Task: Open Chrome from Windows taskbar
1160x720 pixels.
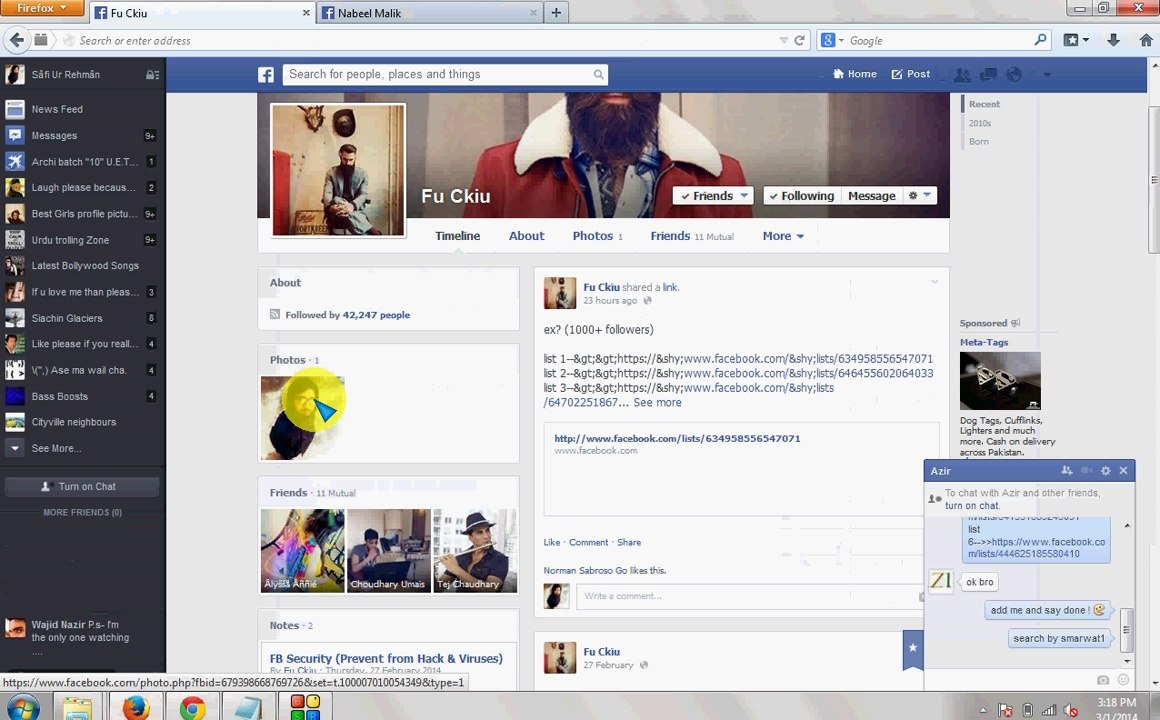Action: coord(192,708)
